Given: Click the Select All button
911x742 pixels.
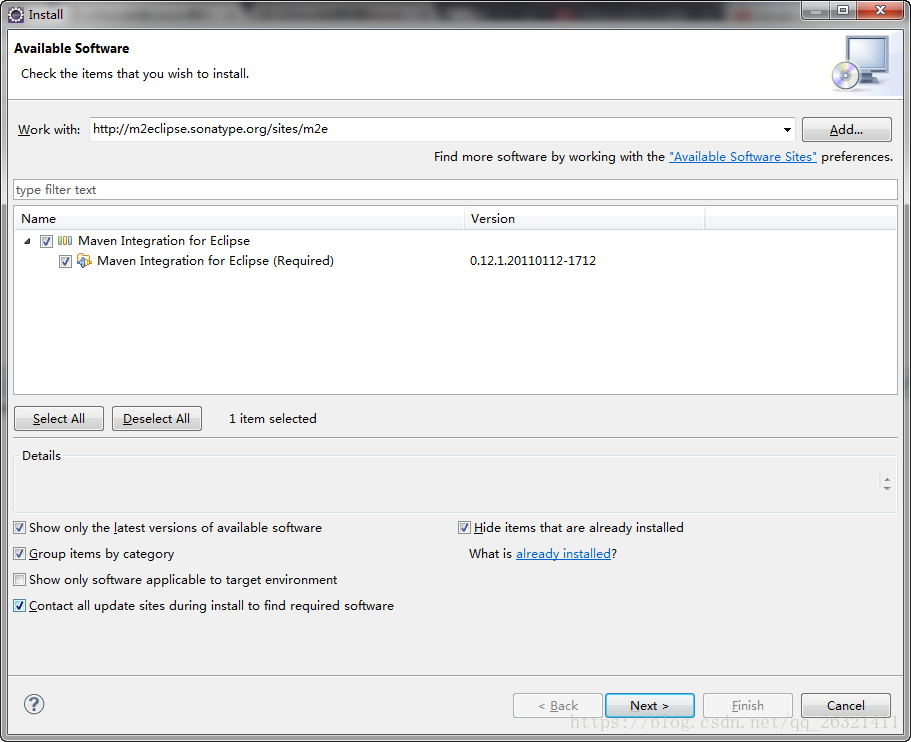Looking at the screenshot, I should click(59, 418).
